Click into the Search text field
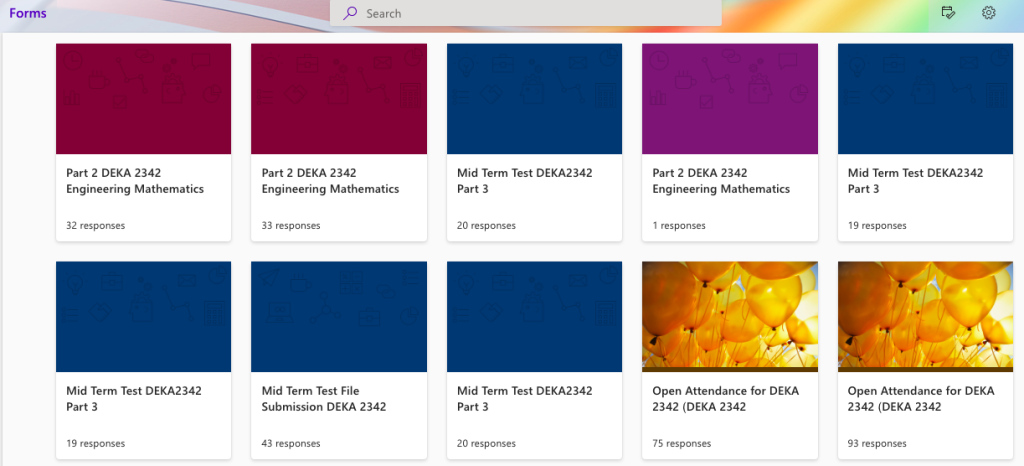The image size is (1024, 466). coord(530,14)
